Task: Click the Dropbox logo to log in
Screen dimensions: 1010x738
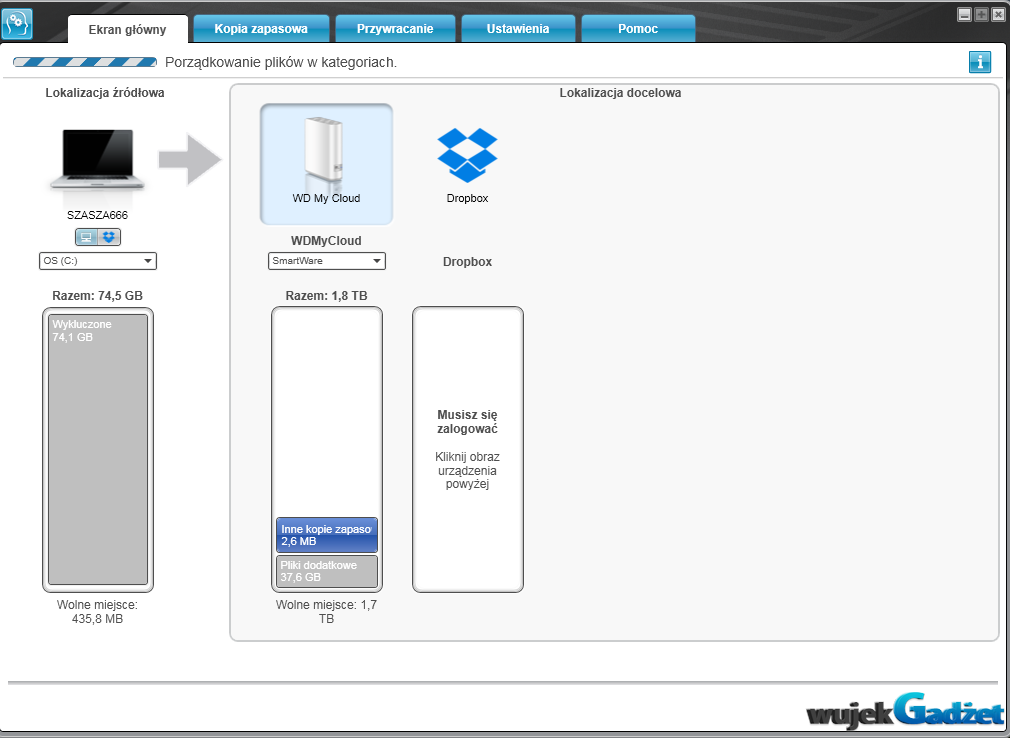Action: click(x=467, y=156)
